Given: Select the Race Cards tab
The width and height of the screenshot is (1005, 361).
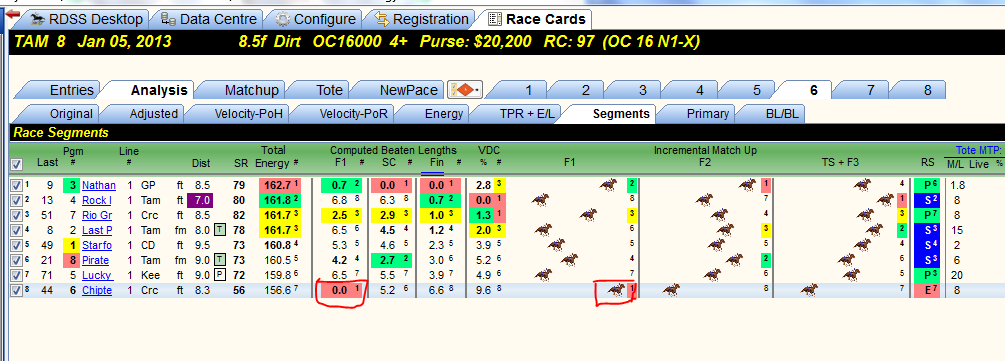Looking at the screenshot, I should click(x=536, y=19).
